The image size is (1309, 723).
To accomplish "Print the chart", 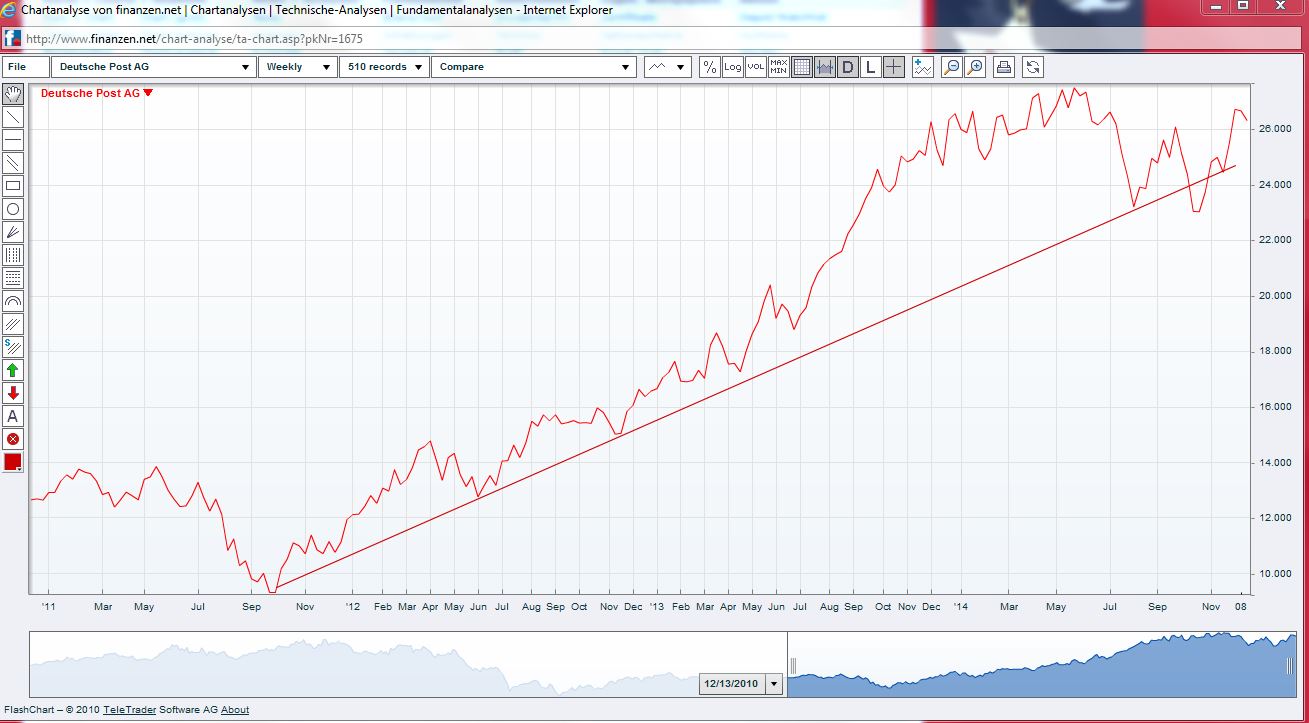I will pyautogui.click(x=1004, y=67).
